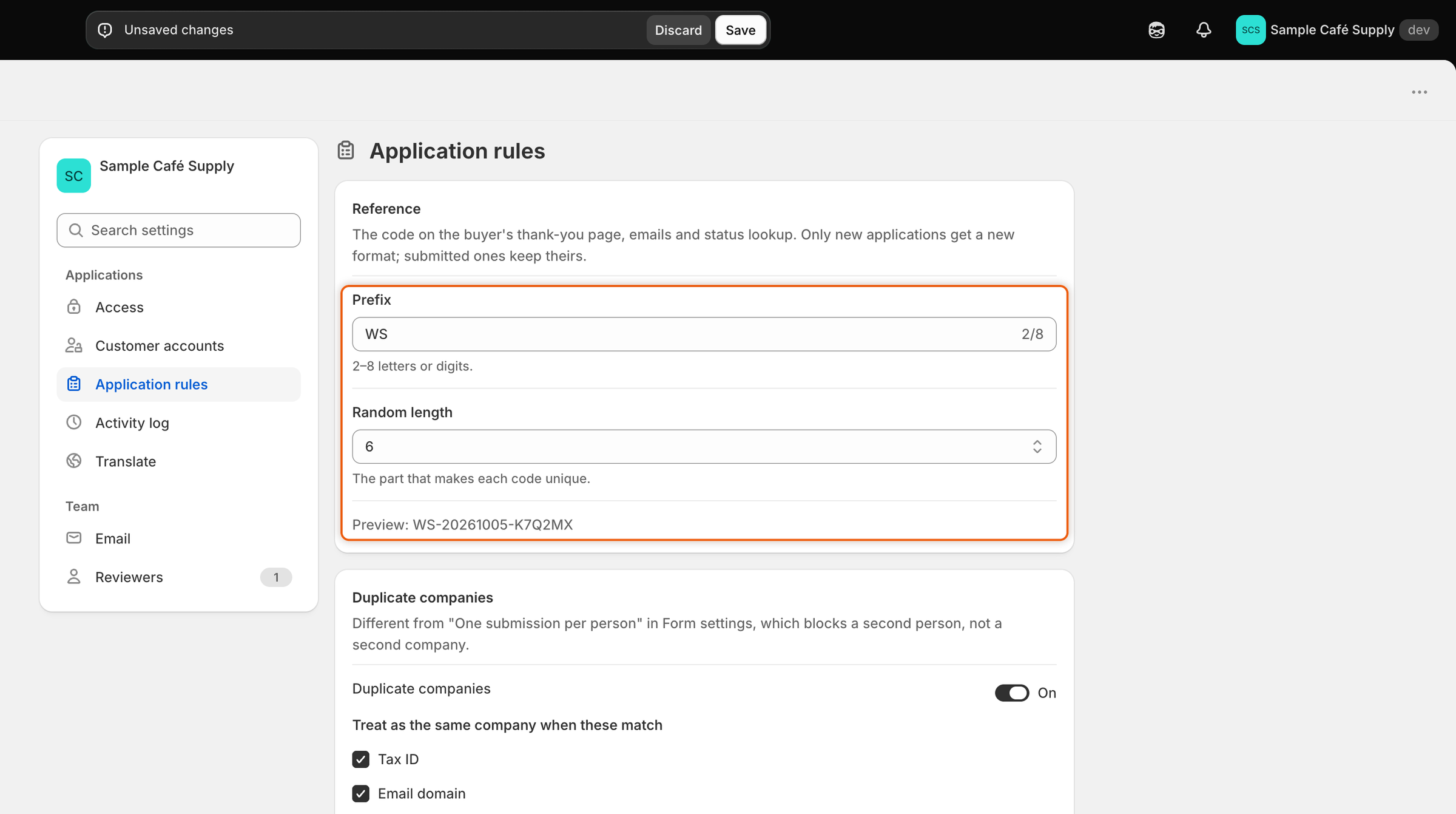
Task: Click the dev badge beside store name
Action: click(1418, 30)
